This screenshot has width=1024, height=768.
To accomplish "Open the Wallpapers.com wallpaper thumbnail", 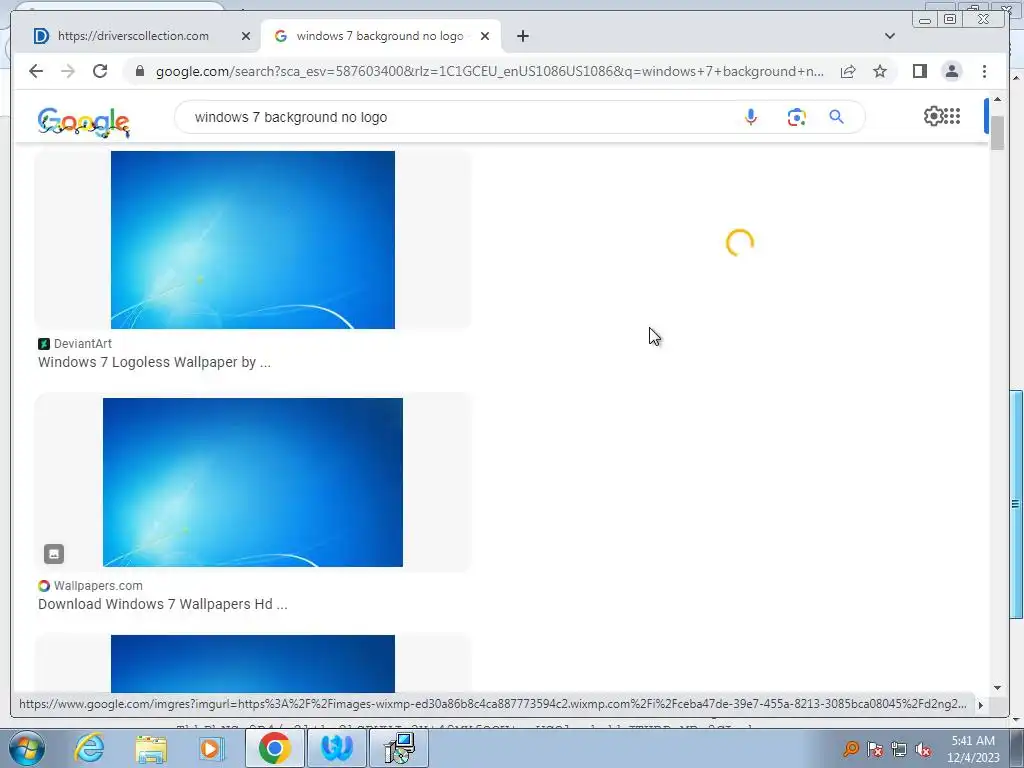I will [253, 483].
